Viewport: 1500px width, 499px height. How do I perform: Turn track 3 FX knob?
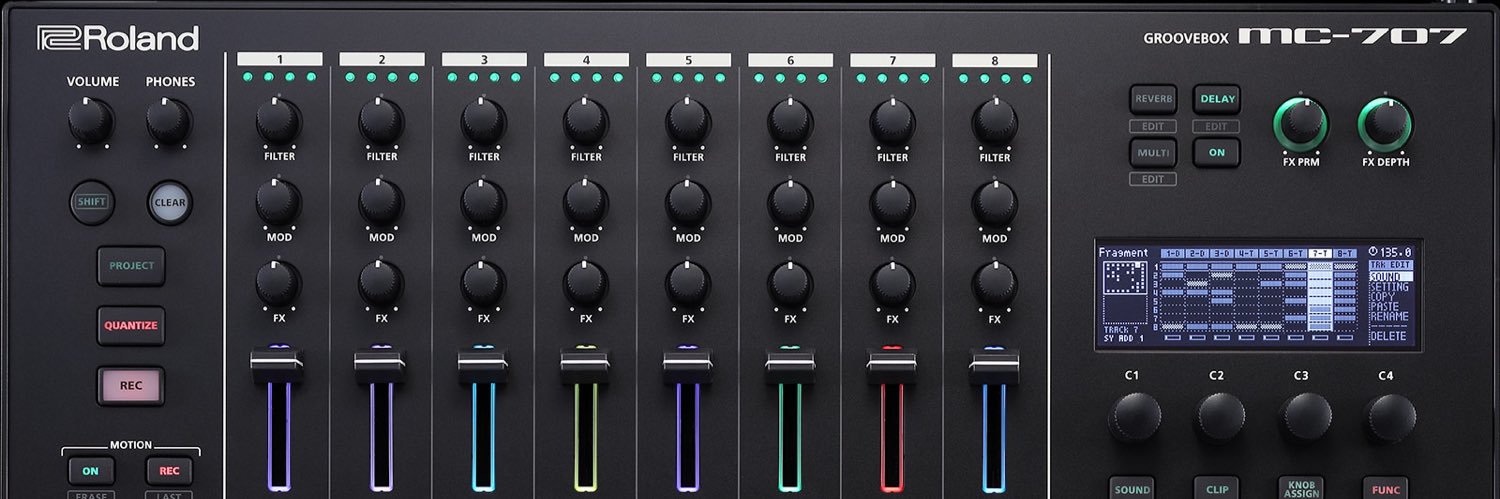483,284
